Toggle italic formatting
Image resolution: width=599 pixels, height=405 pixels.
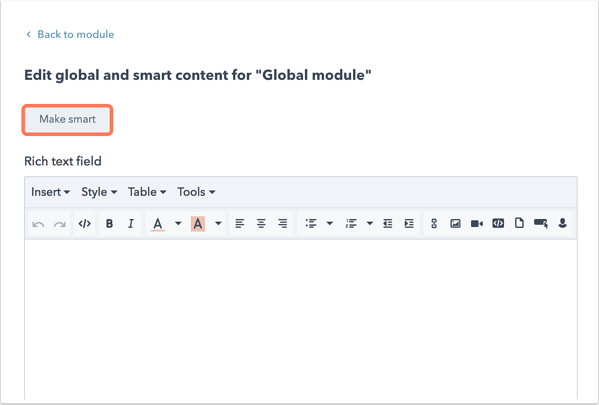point(131,224)
